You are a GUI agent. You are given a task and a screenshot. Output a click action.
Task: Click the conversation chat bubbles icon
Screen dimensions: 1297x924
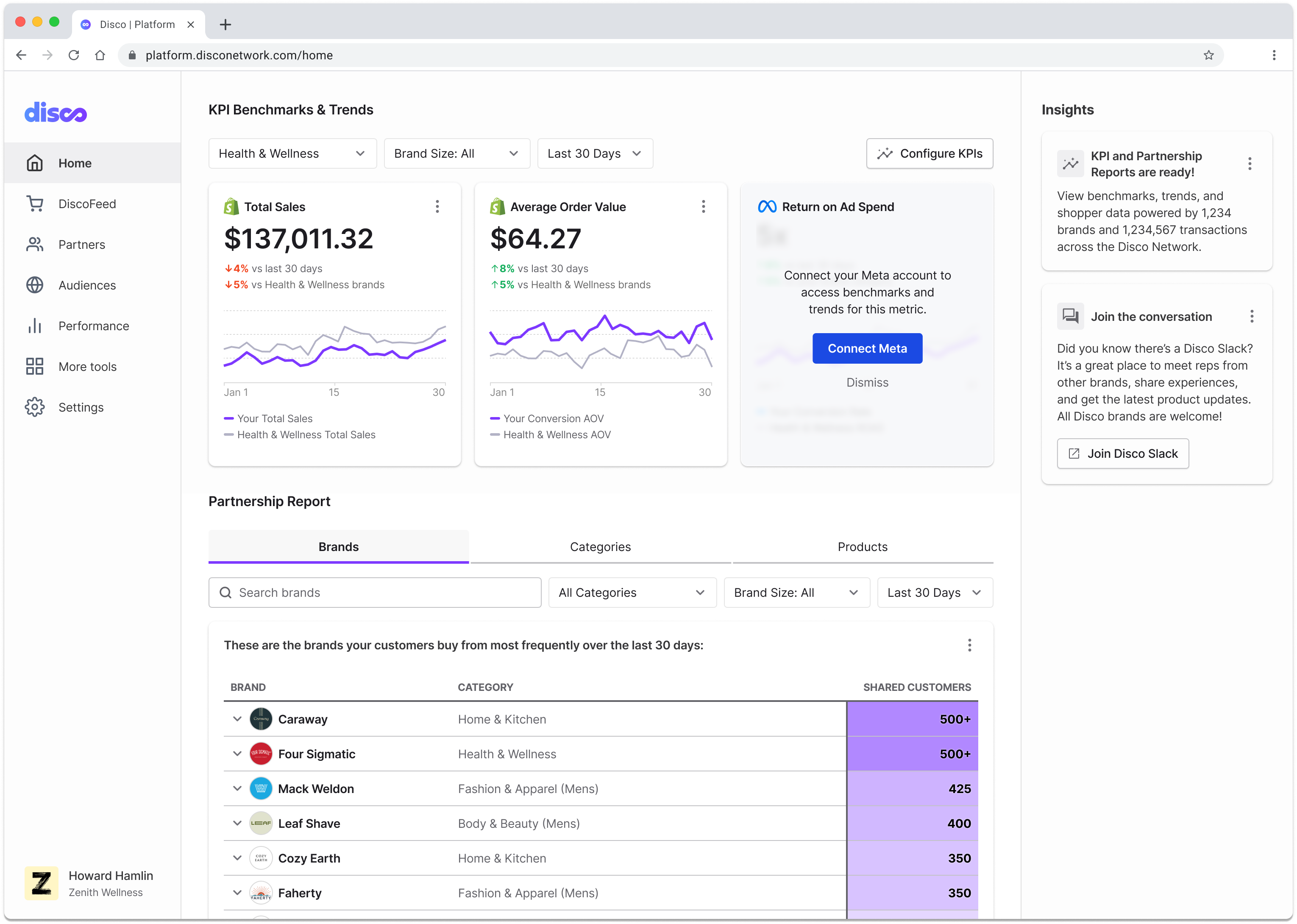(x=1070, y=316)
